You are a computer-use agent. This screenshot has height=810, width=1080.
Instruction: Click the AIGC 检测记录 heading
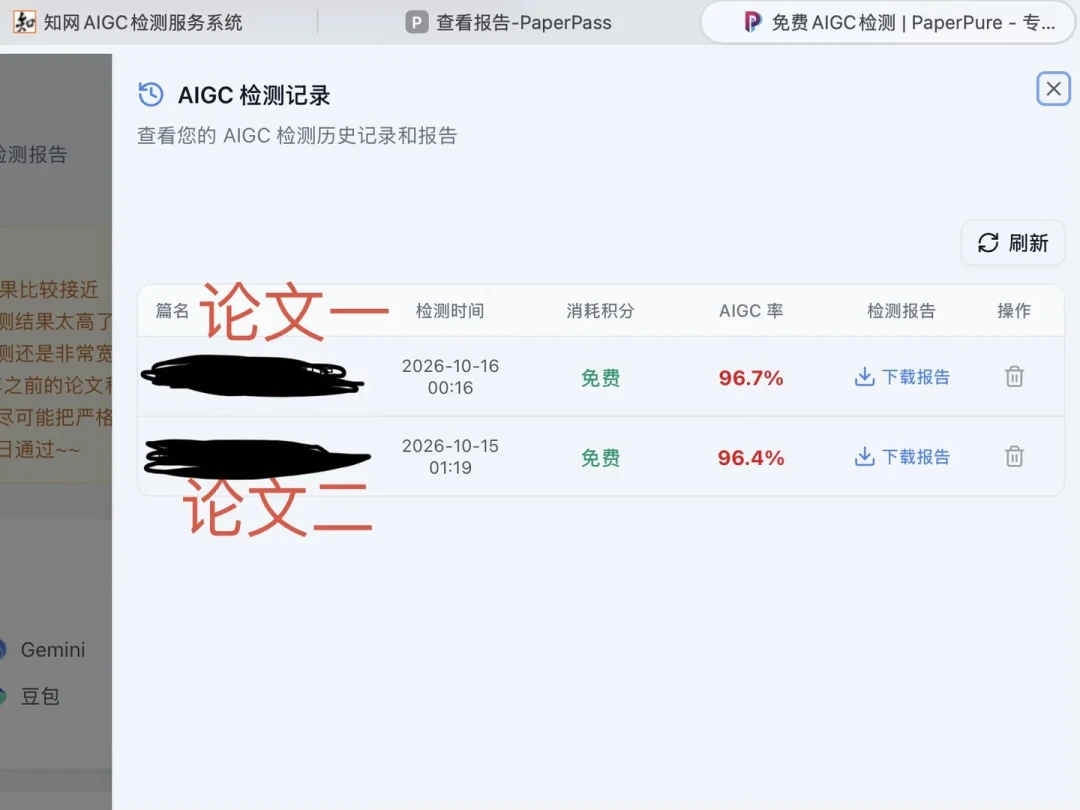(254, 95)
